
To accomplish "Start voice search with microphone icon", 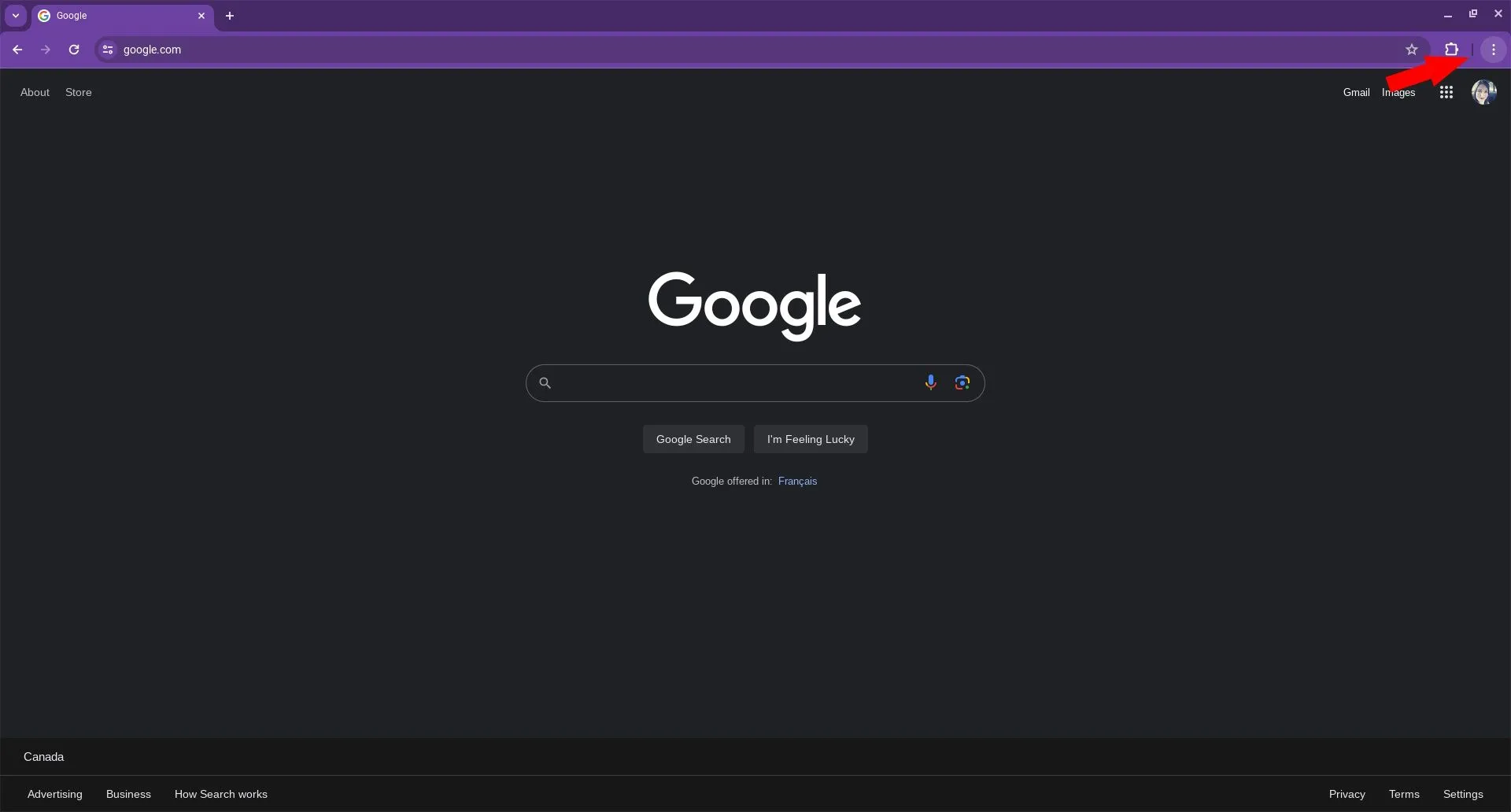I will pyautogui.click(x=930, y=383).
